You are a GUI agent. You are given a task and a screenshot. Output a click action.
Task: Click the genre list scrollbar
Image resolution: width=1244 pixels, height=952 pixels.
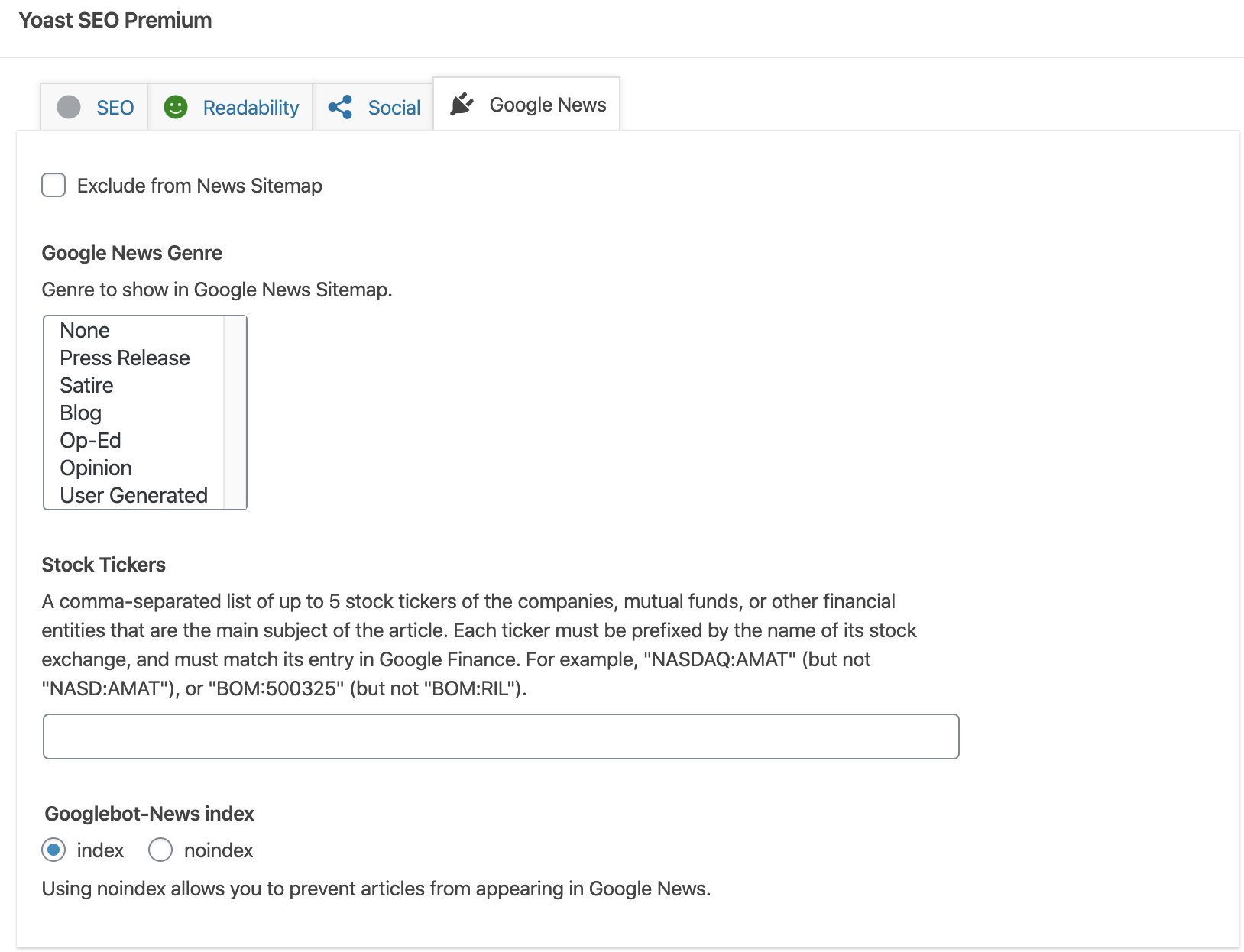point(235,413)
